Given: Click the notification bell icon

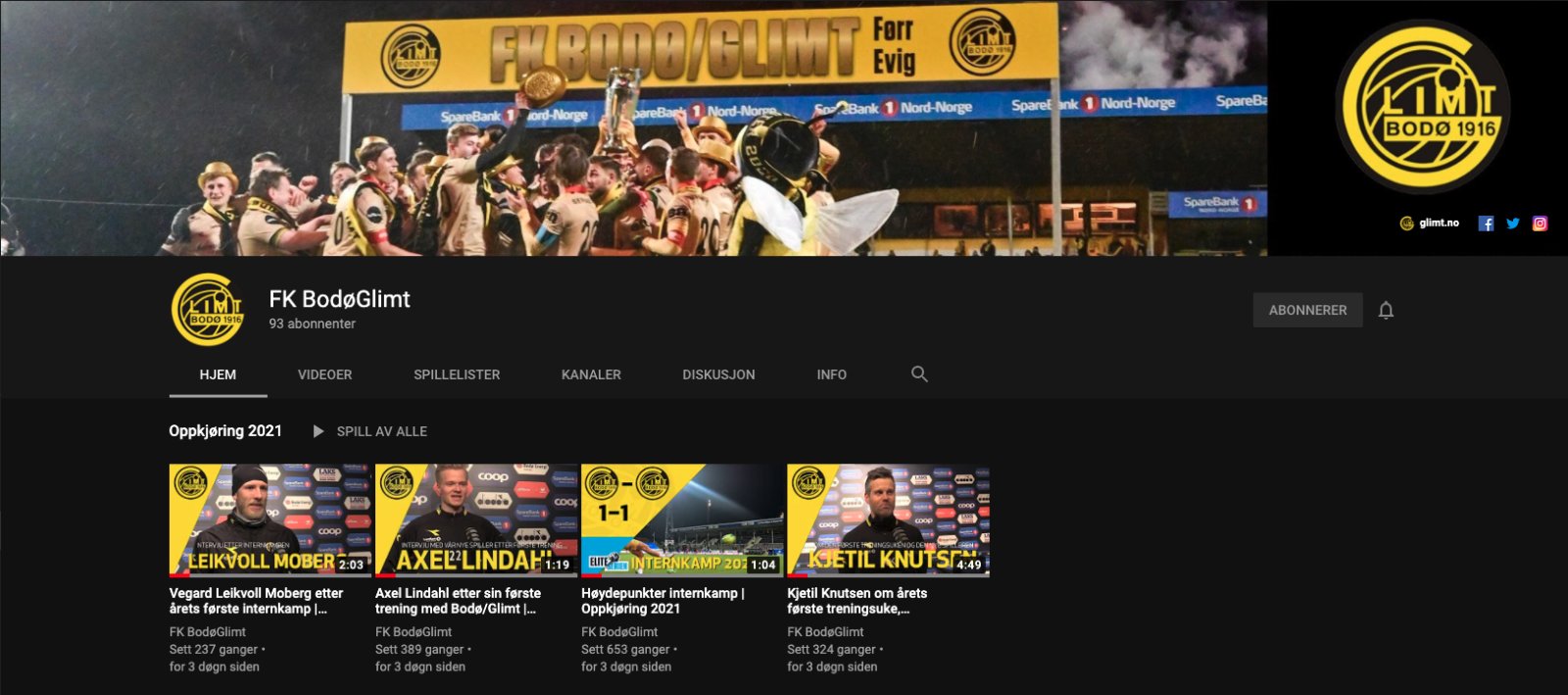Looking at the screenshot, I should coord(1386,311).
